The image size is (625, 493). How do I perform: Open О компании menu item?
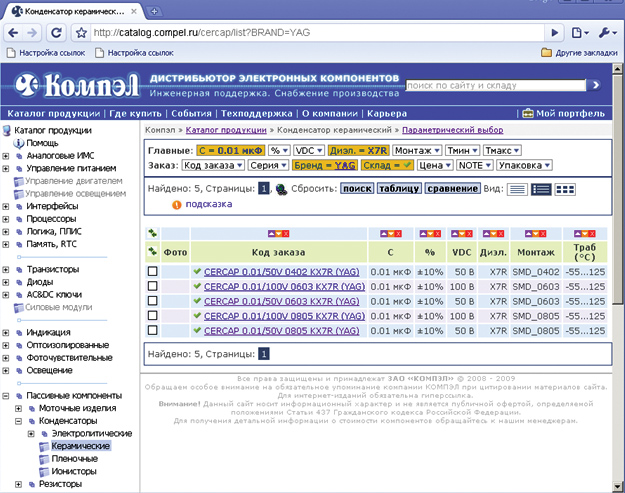pyautogui.click(x=330, y=114)
